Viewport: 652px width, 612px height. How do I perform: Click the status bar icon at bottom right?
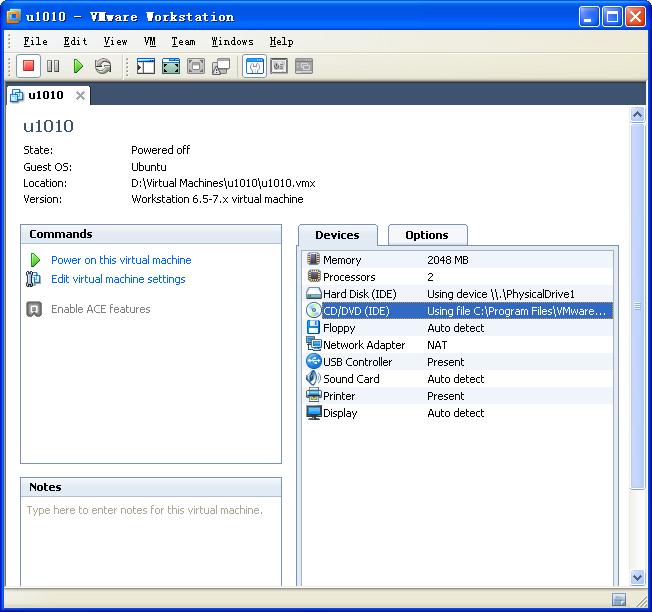pyautogui.click(x=619, y=599)
